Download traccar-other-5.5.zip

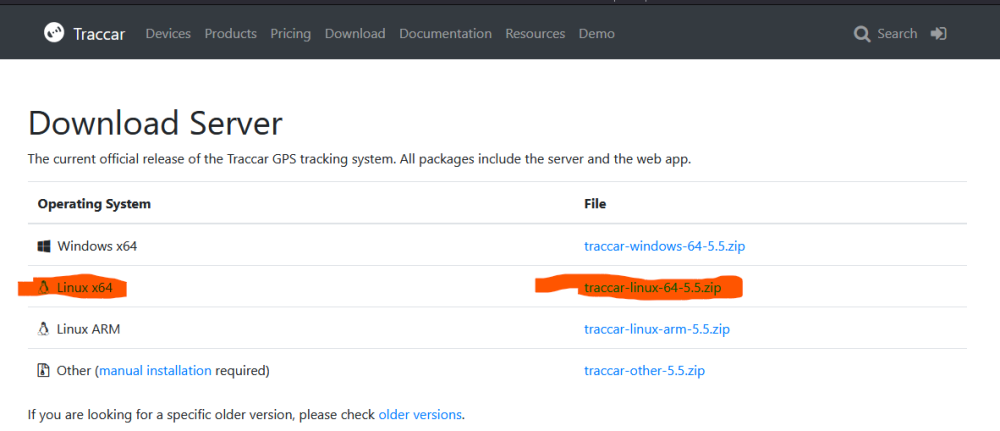644,370
